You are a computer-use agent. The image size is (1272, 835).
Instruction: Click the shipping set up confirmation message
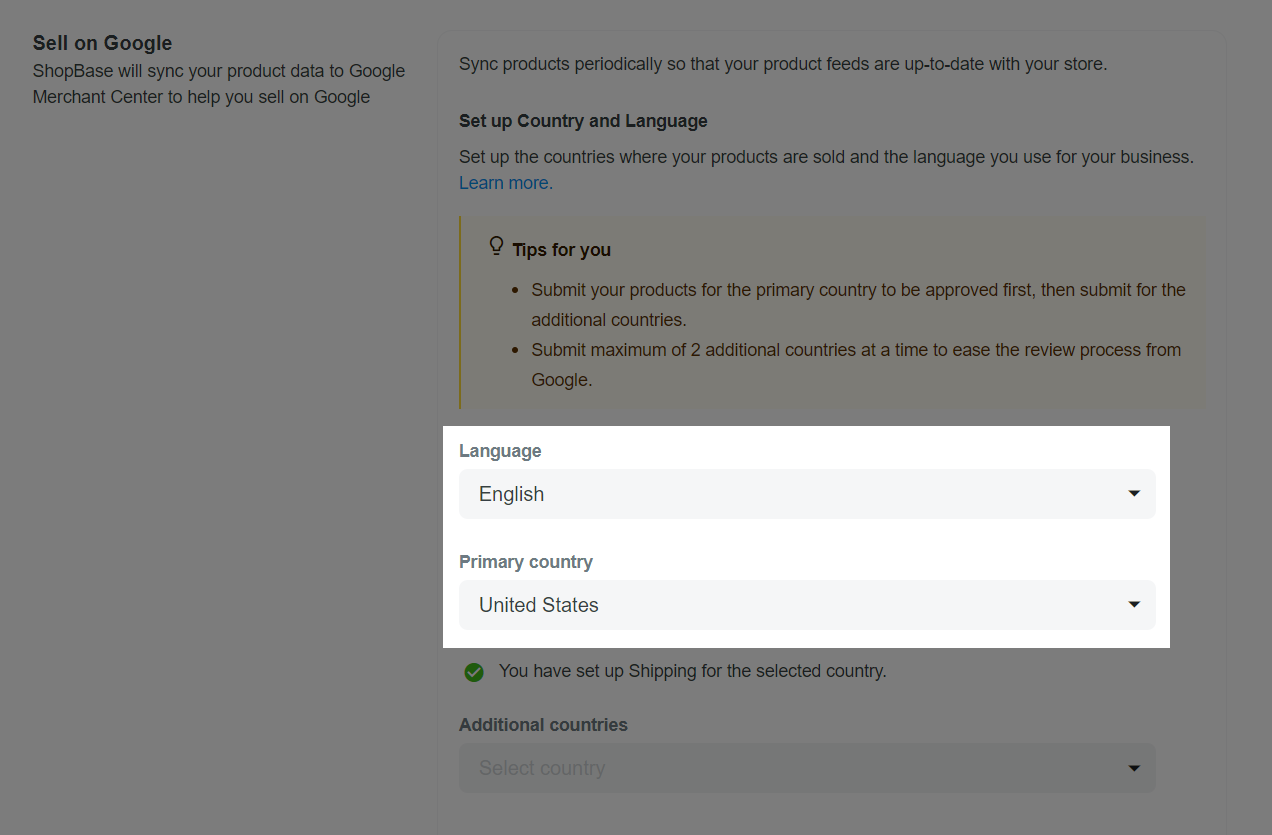click(692, 671)
